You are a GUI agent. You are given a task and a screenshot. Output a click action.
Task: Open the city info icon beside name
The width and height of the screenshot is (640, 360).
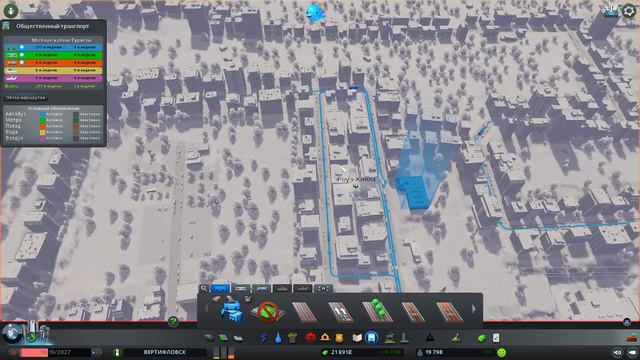coord(117,352)
